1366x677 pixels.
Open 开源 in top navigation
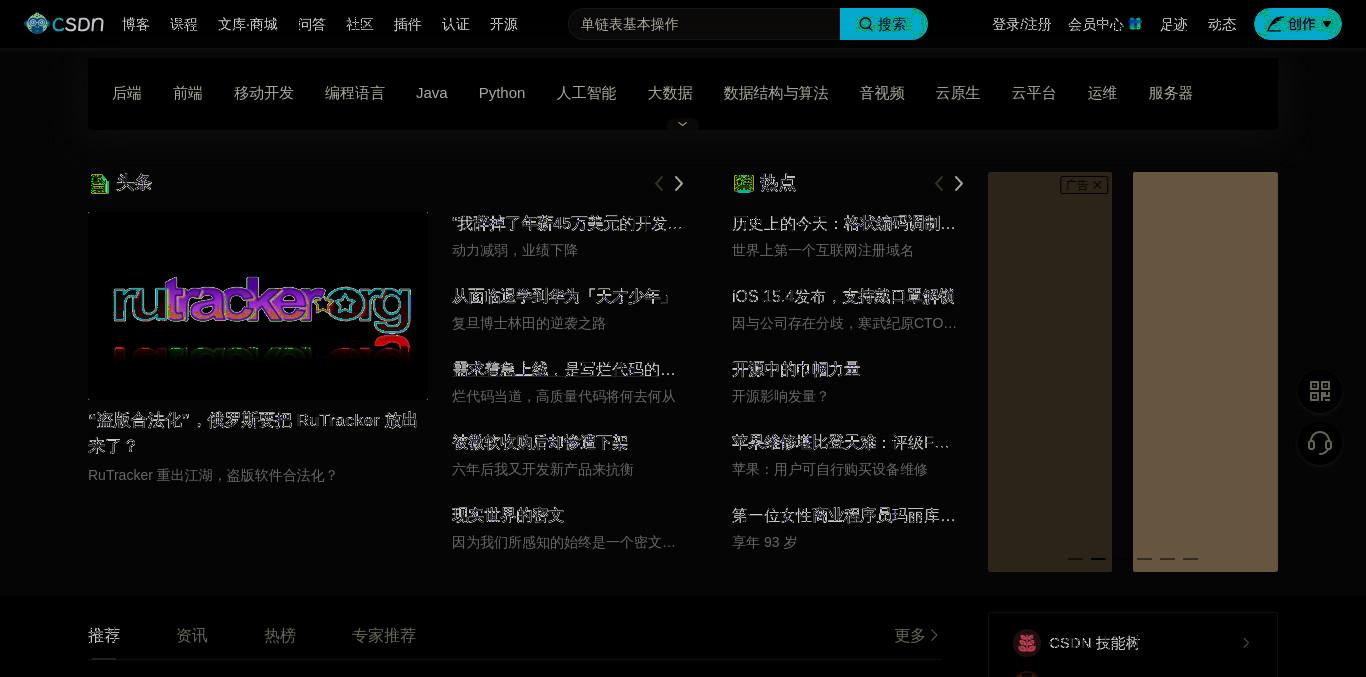(x=504, y=24)
